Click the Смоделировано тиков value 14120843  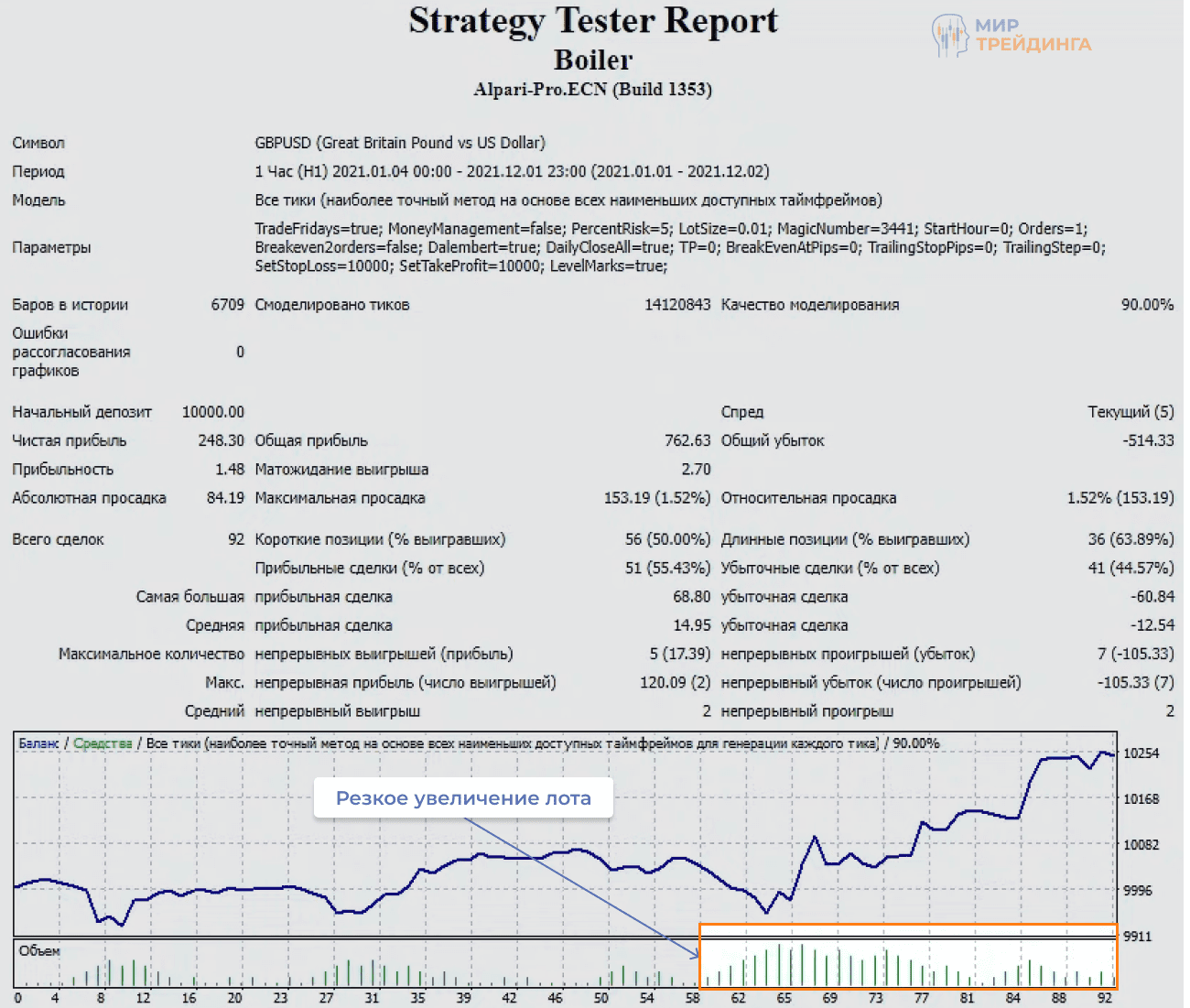pos(677,305)
